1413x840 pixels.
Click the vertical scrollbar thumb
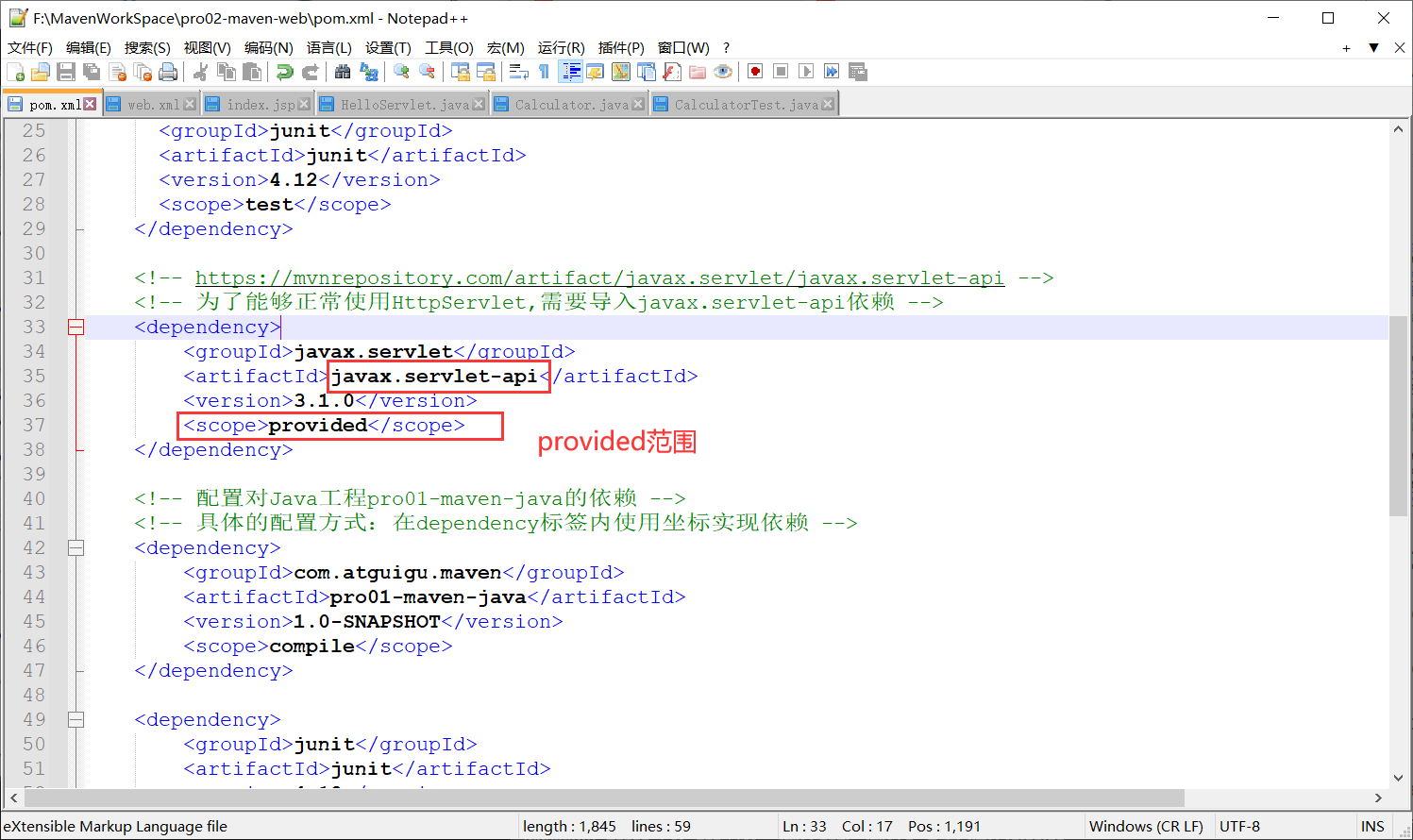coord(1399,415)
